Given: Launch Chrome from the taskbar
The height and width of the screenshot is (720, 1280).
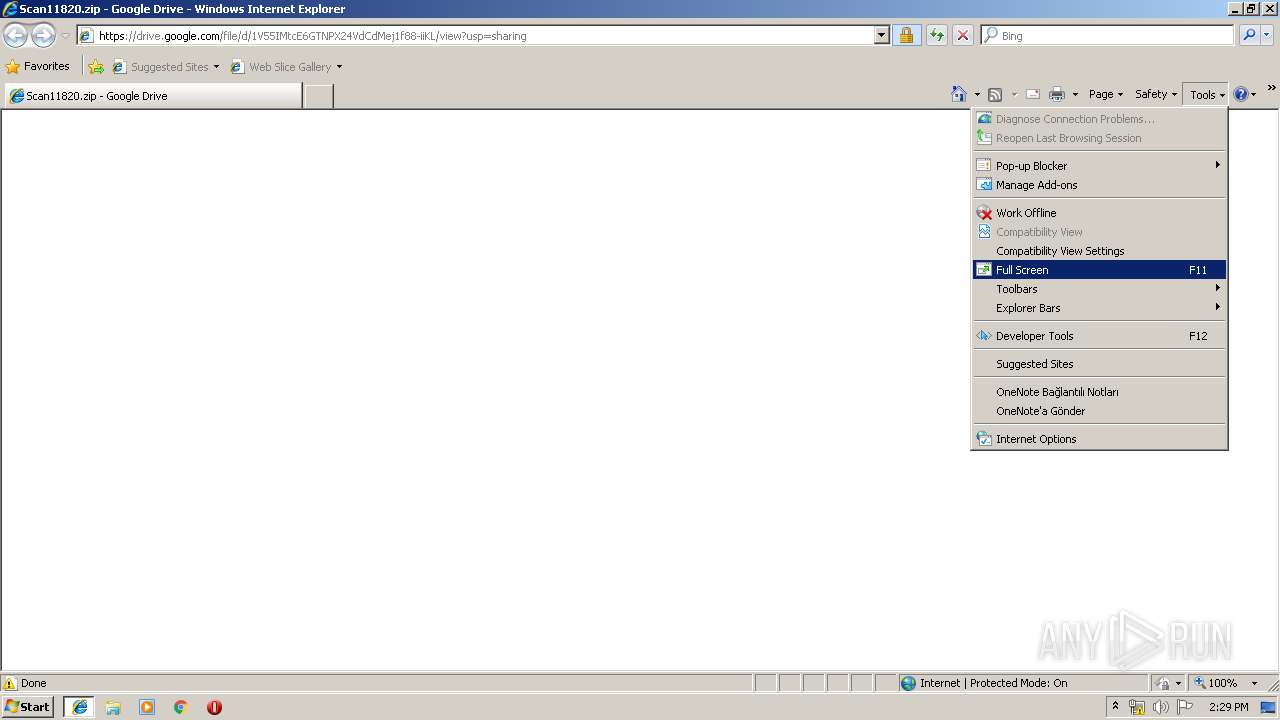Looking at the screenshot, I should [181, 707].
